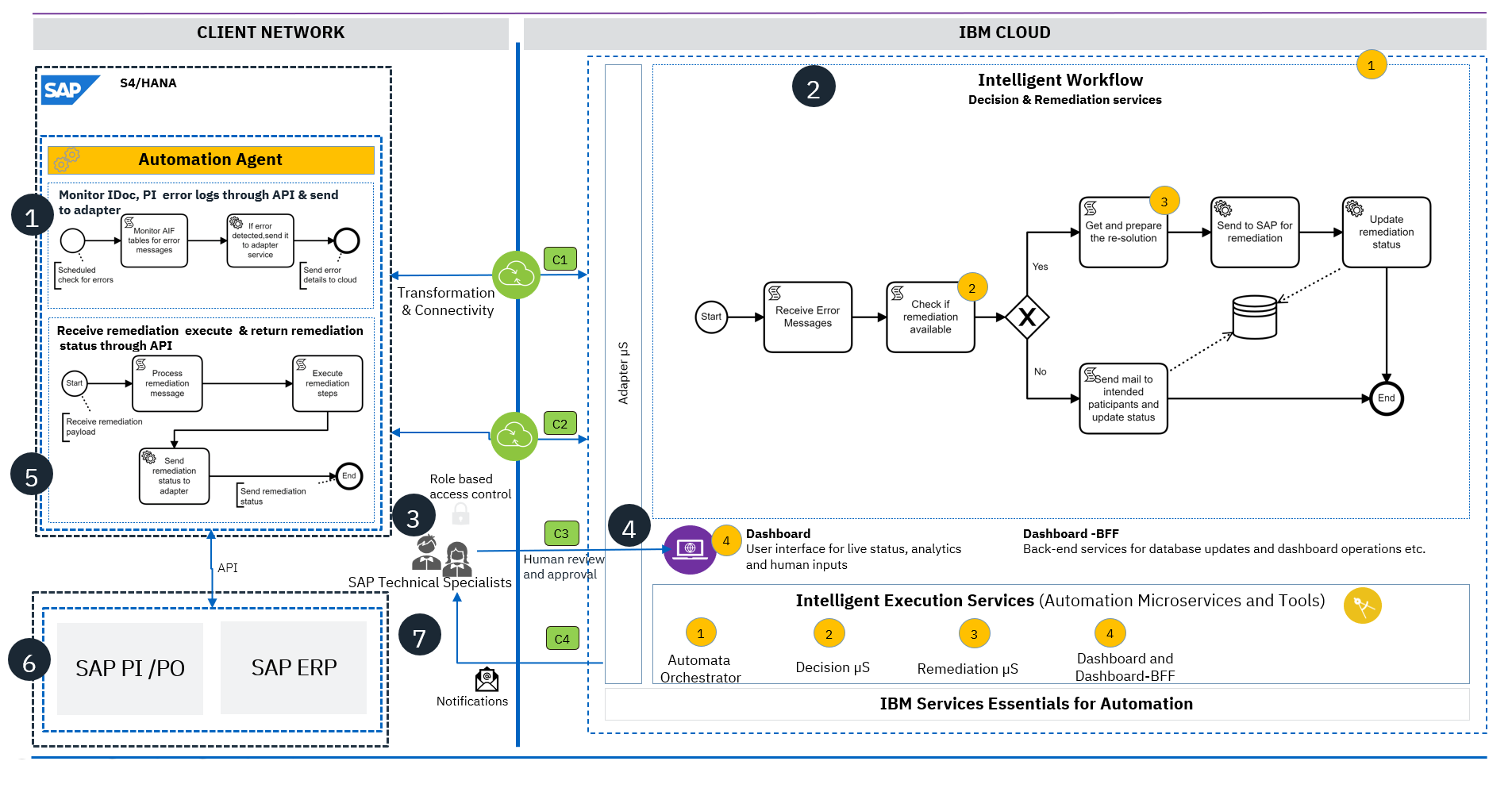Select the database cylinder icon
This screenshot has height=788, width=1512.
coord(1254,317)
